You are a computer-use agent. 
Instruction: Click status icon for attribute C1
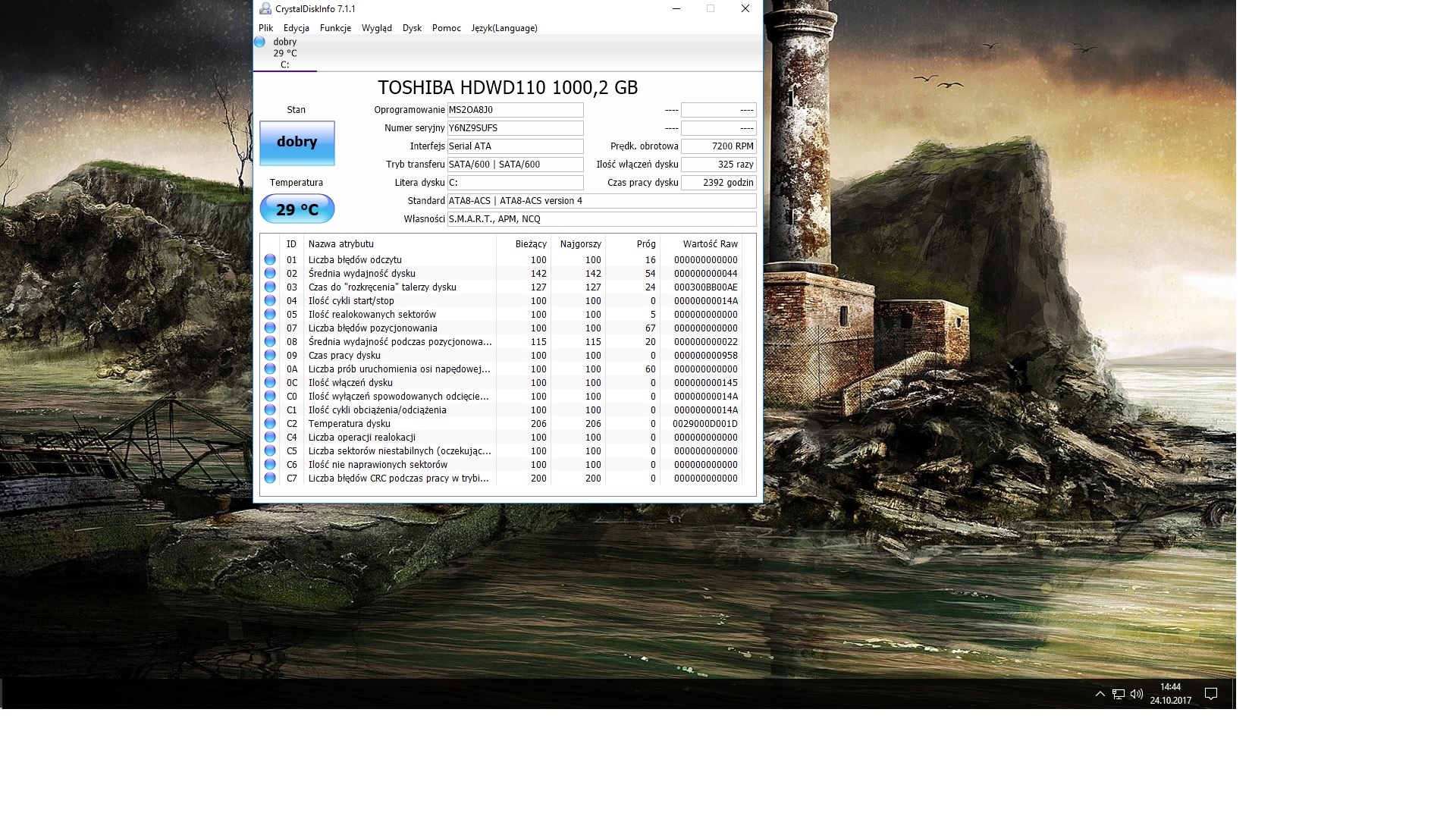[x=270, y=409]
